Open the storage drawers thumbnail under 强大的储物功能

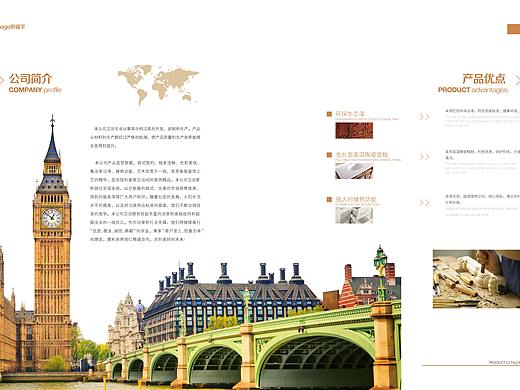tap(354, 215)
